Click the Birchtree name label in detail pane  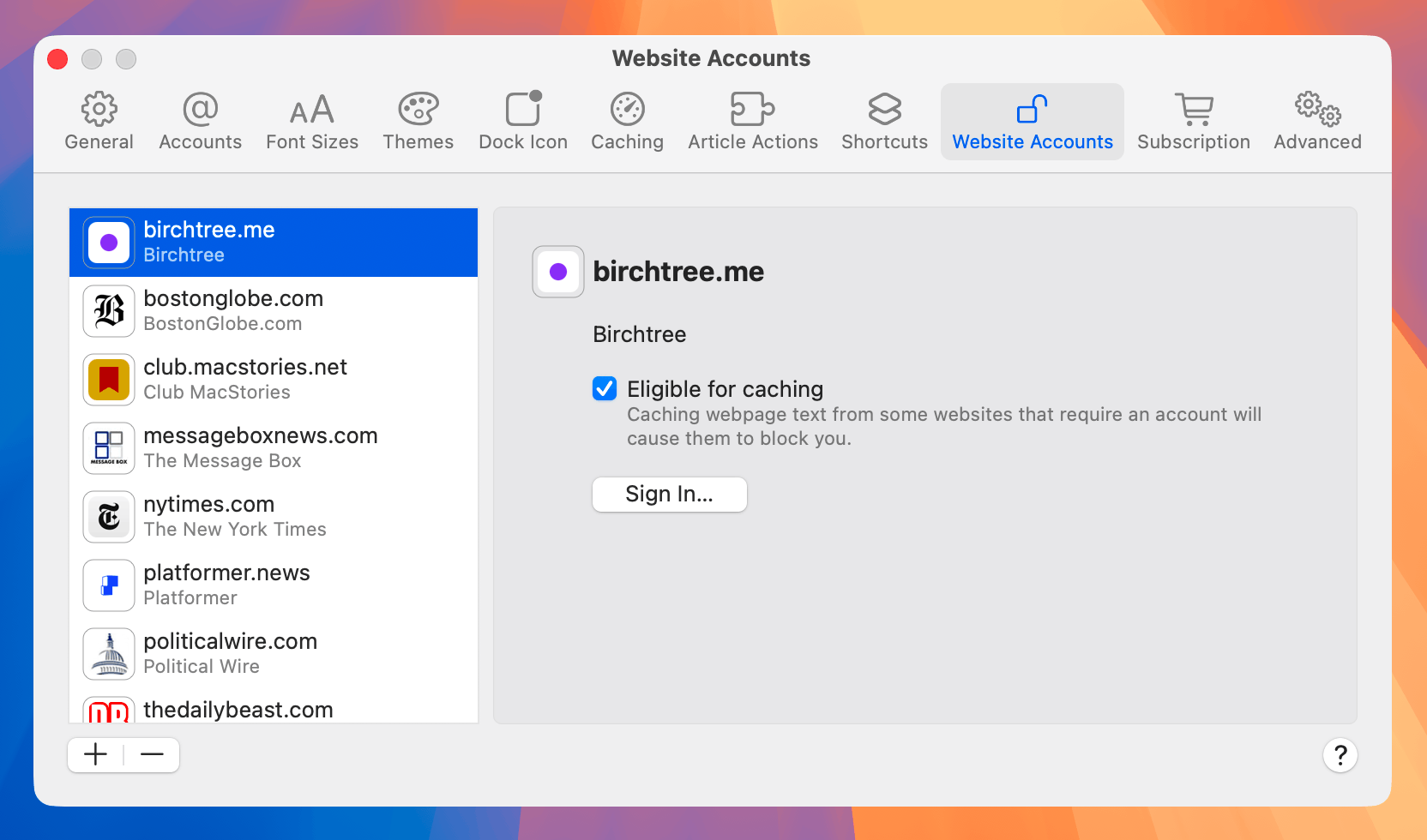click(640, 334)
